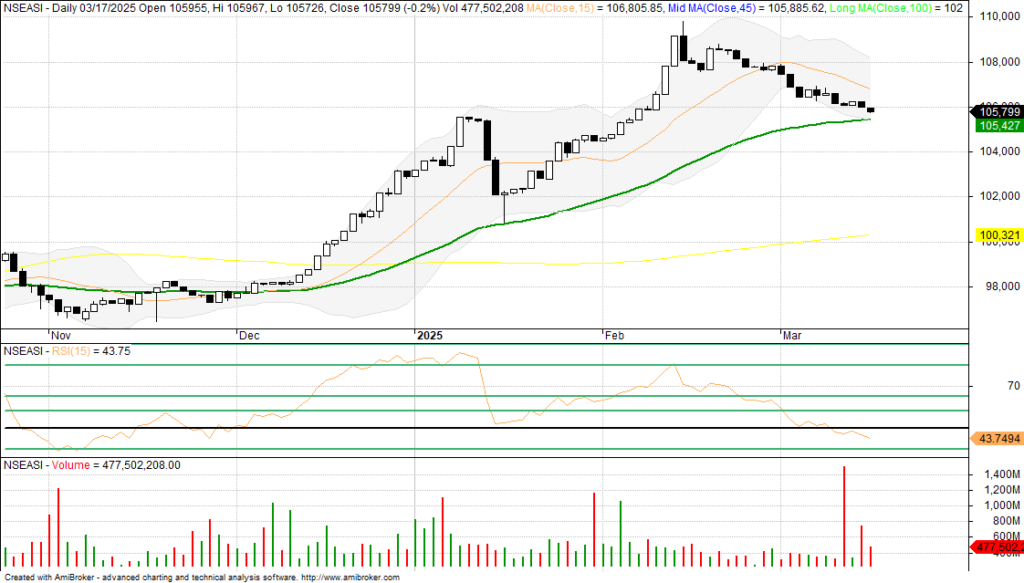Click the 110,000 price axis label
The height and width of the screenshot is (583, 1024).
click(x=997, y=17)
